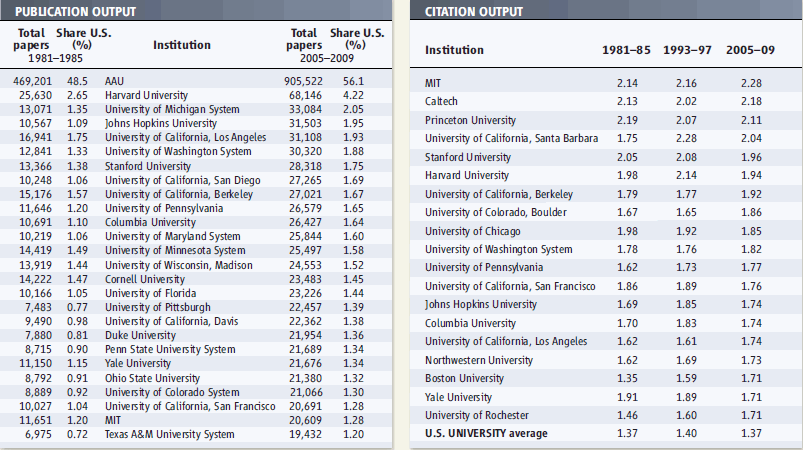Select University of California, Los Angeles publication row
Screen dimensions: 803x450
185,137
